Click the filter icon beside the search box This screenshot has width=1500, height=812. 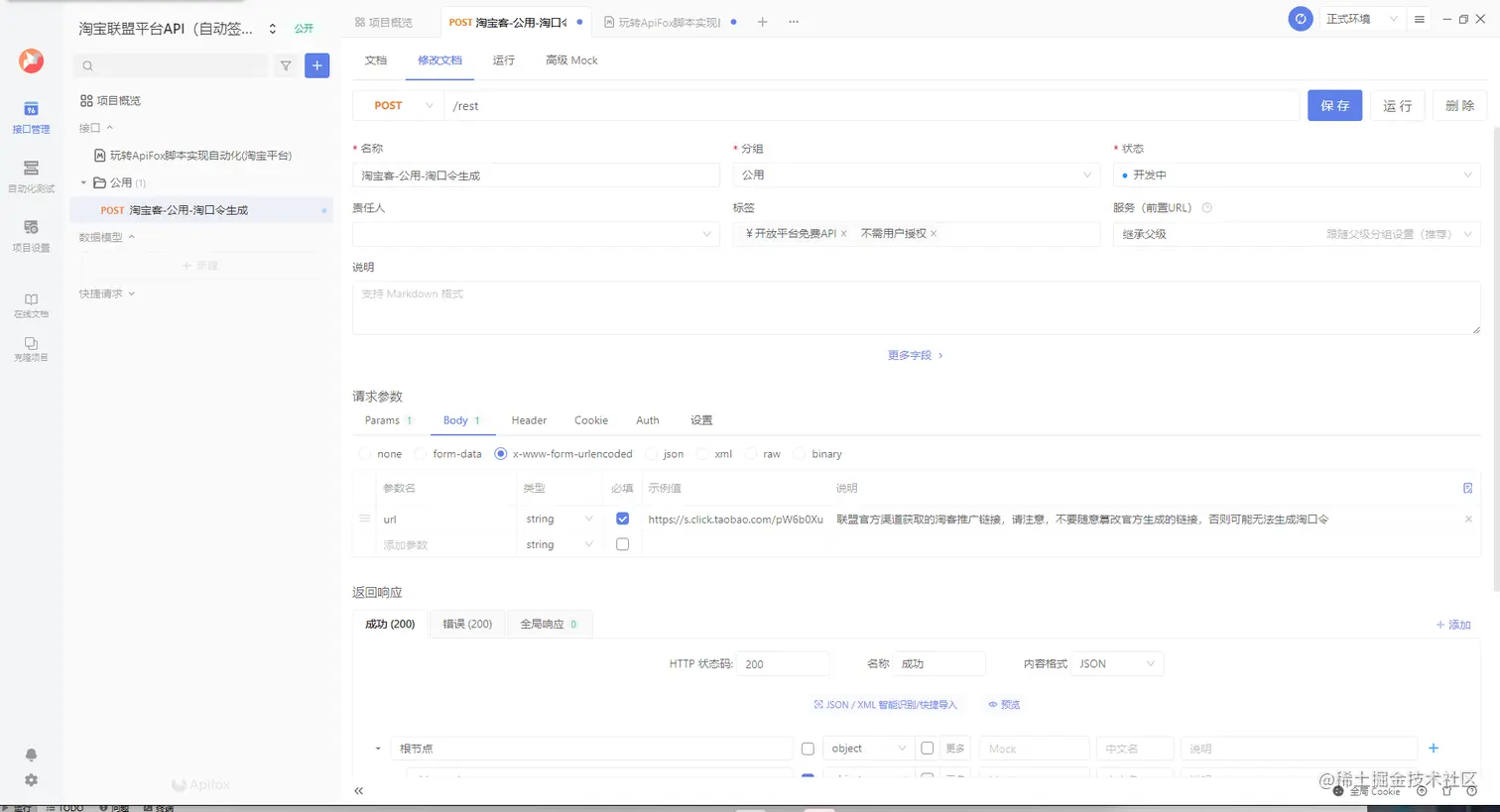[286, 64]
